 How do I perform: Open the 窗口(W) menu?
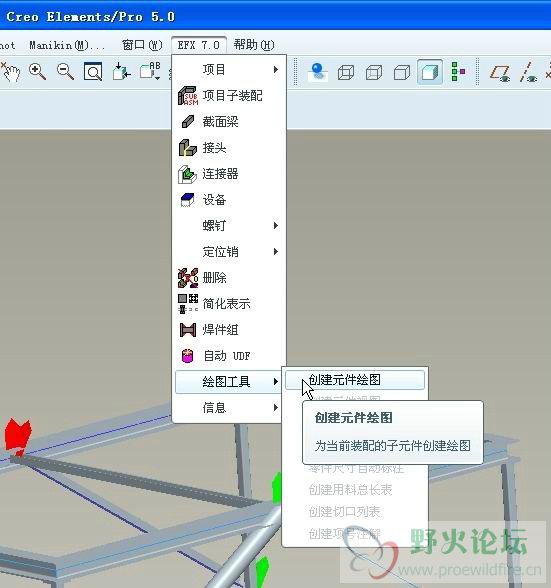pos(142,45)
